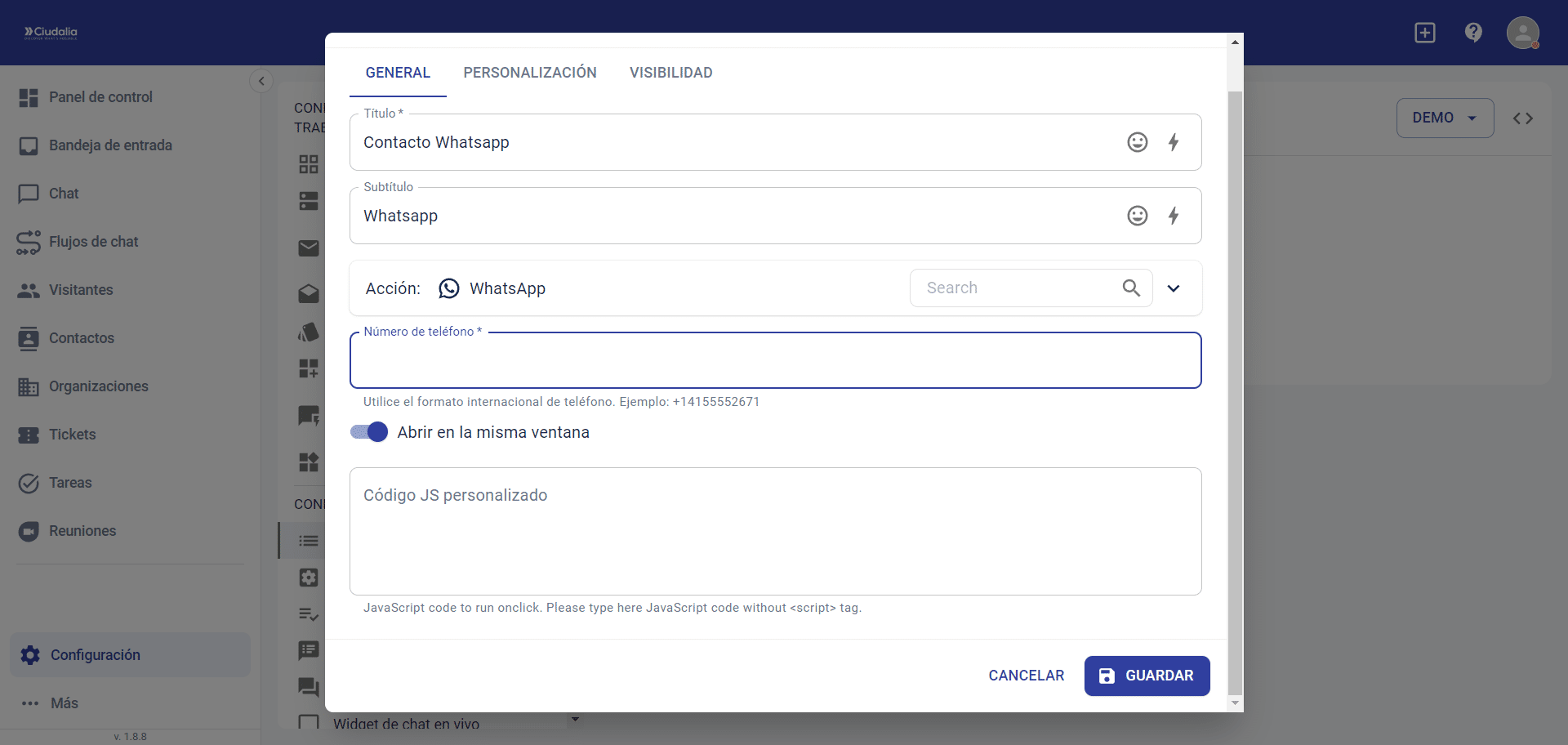Click the add new plus icon in header

[1425, 33]
